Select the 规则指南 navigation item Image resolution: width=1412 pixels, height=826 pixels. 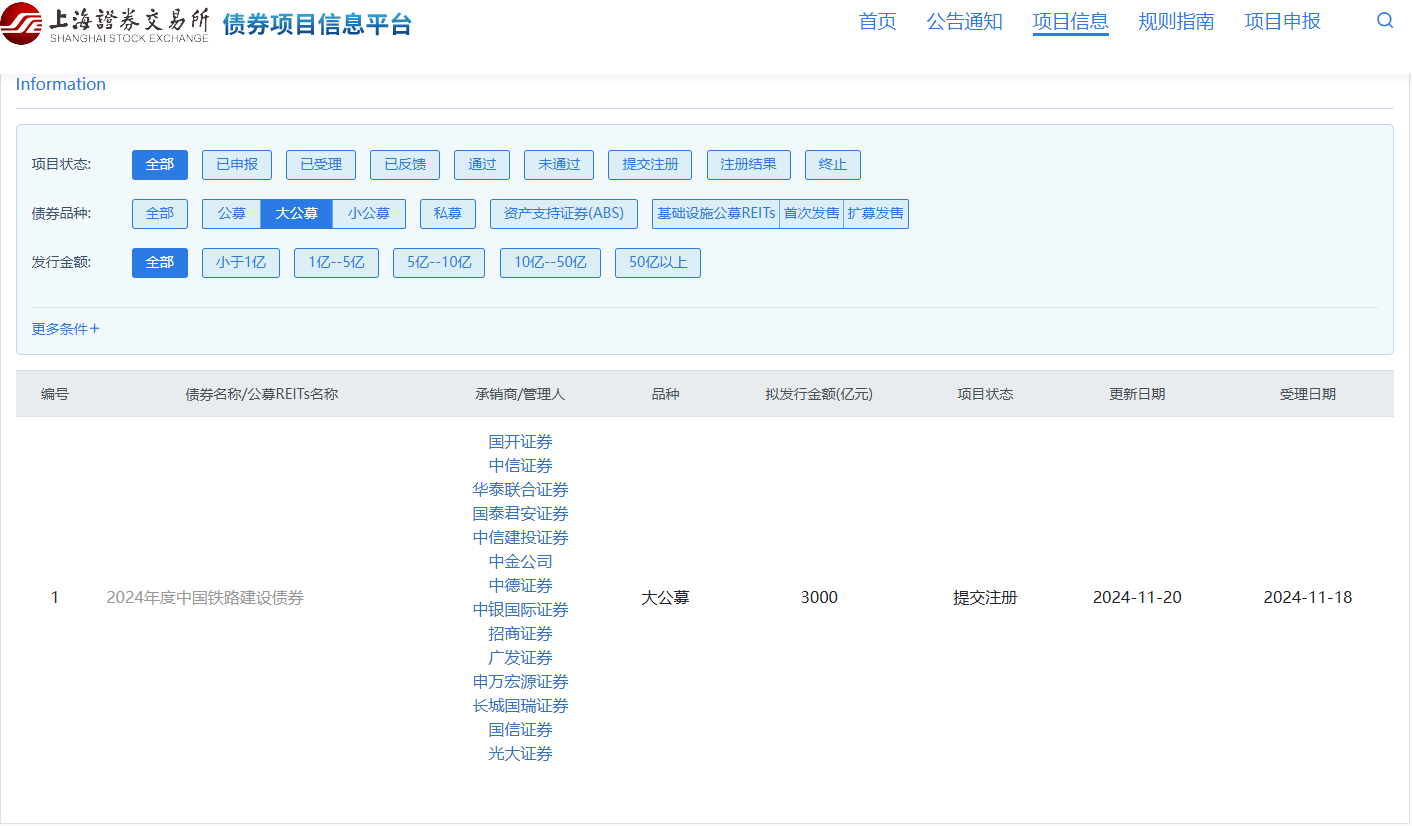point(1176,22)
